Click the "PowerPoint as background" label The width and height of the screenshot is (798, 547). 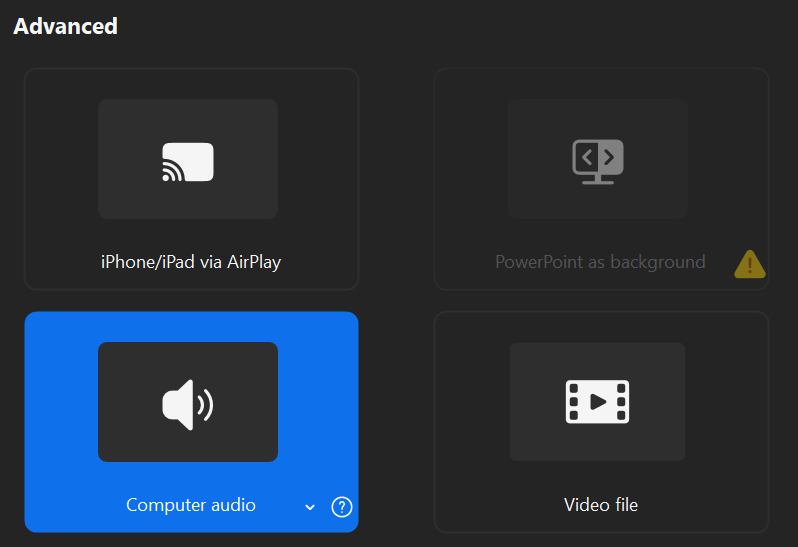(x=600, y=262)
